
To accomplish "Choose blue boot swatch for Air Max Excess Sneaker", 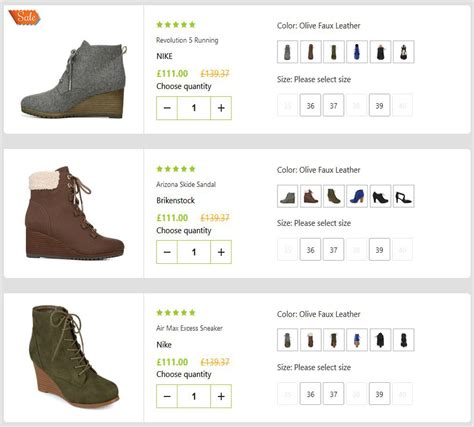I will (x=357, y=340).
